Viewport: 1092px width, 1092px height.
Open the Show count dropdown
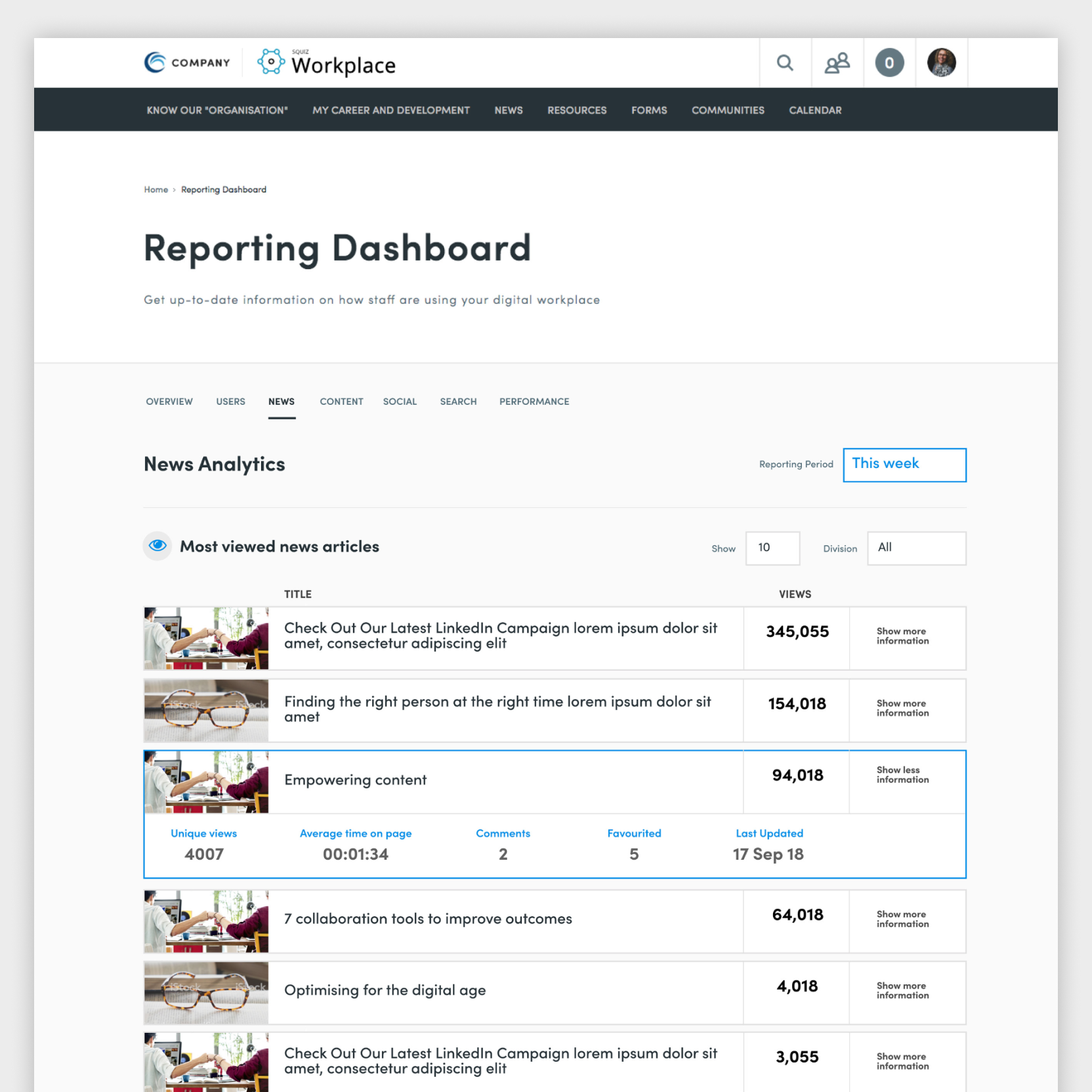(x=772, y=548)
